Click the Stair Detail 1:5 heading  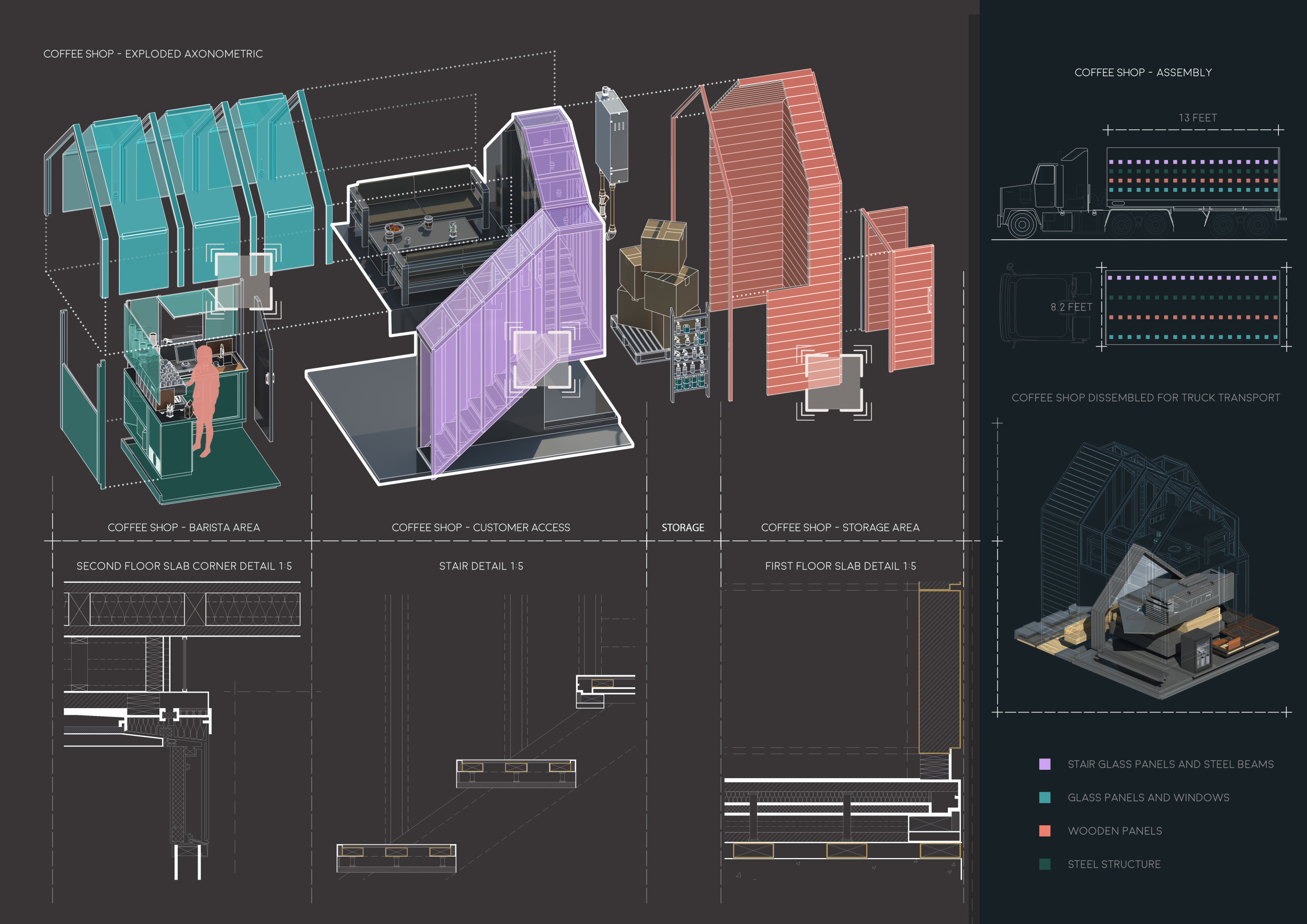(x=480, y=566)
